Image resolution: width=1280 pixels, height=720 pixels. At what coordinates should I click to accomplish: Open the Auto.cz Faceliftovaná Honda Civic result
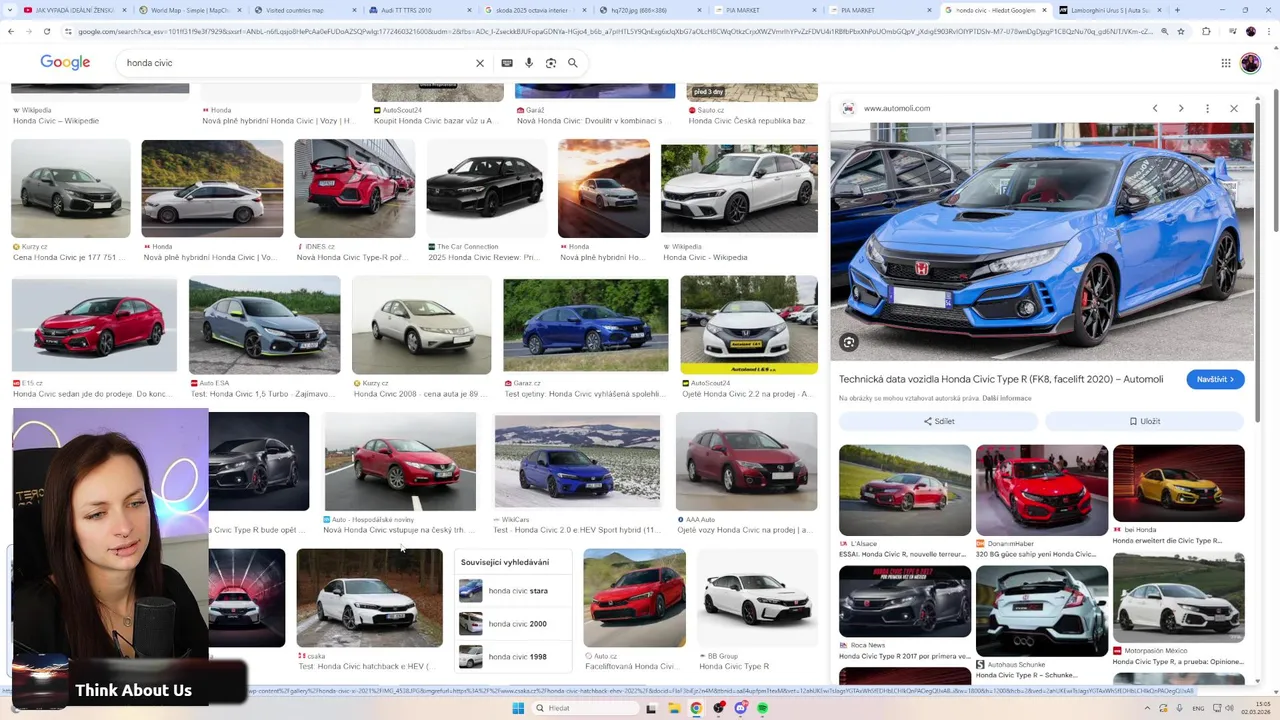(635, 598)
